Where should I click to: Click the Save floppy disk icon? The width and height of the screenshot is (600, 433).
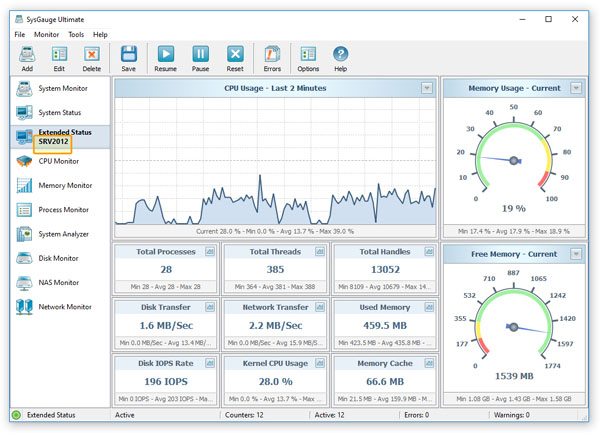[x=129, y=54]
